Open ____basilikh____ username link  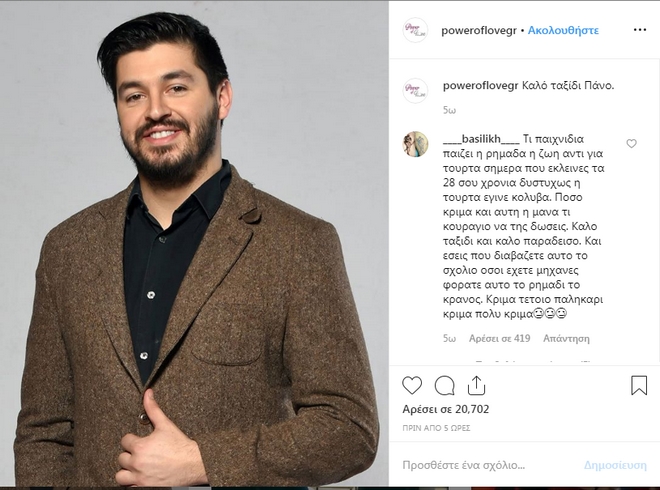pyautogui.click(x=481, y=139)
